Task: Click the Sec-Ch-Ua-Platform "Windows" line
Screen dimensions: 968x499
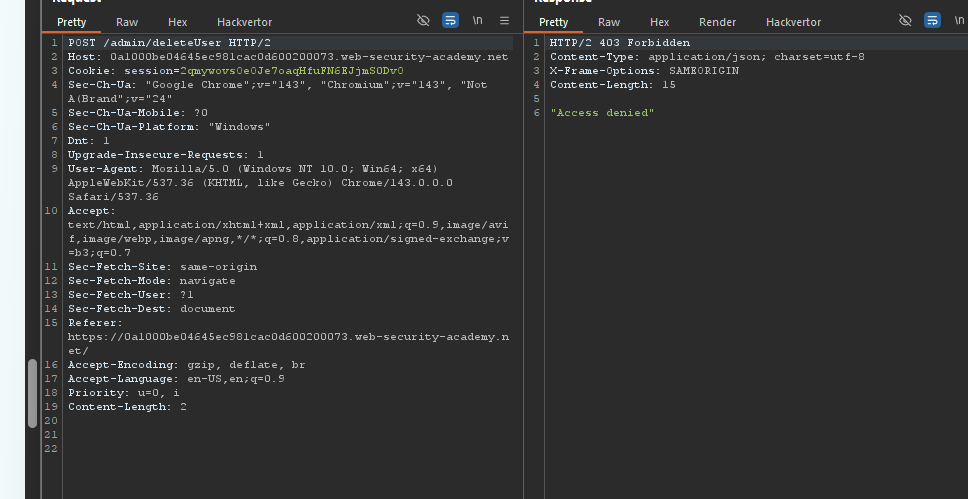Action: tap(169, 127)
